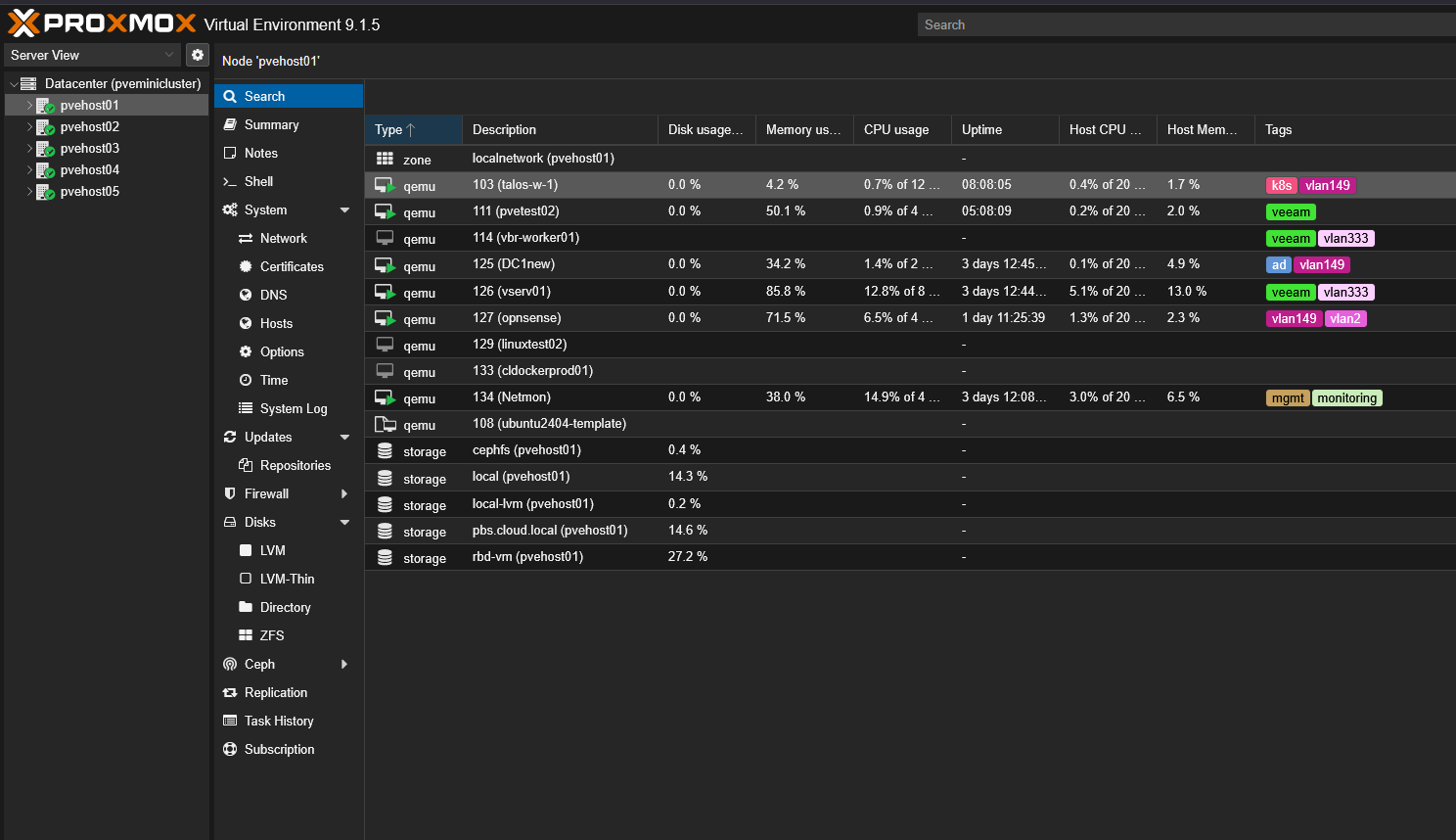
Task: Open the Notes panel
Action: pyautogui.click(x=260, y=153)
